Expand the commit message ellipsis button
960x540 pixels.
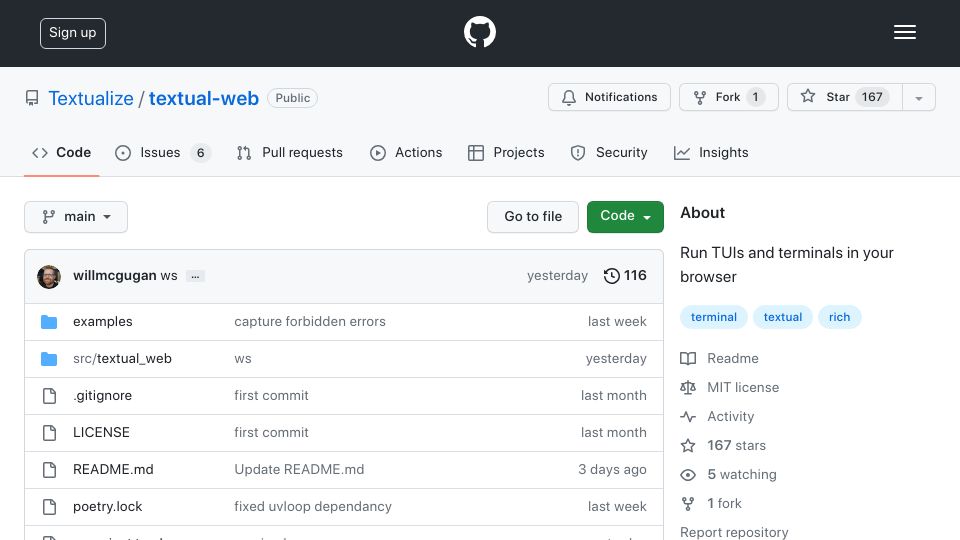point(195,277)
